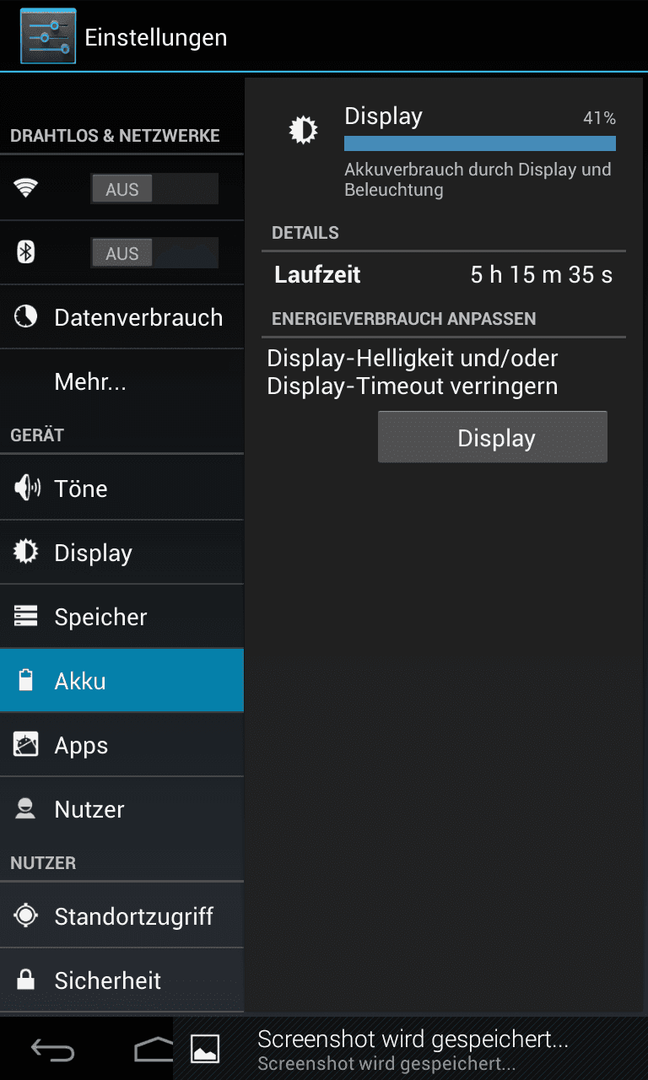Screen dimensions: 648x1080
Task: Click the Töne speaker icon
Action: 26,488
